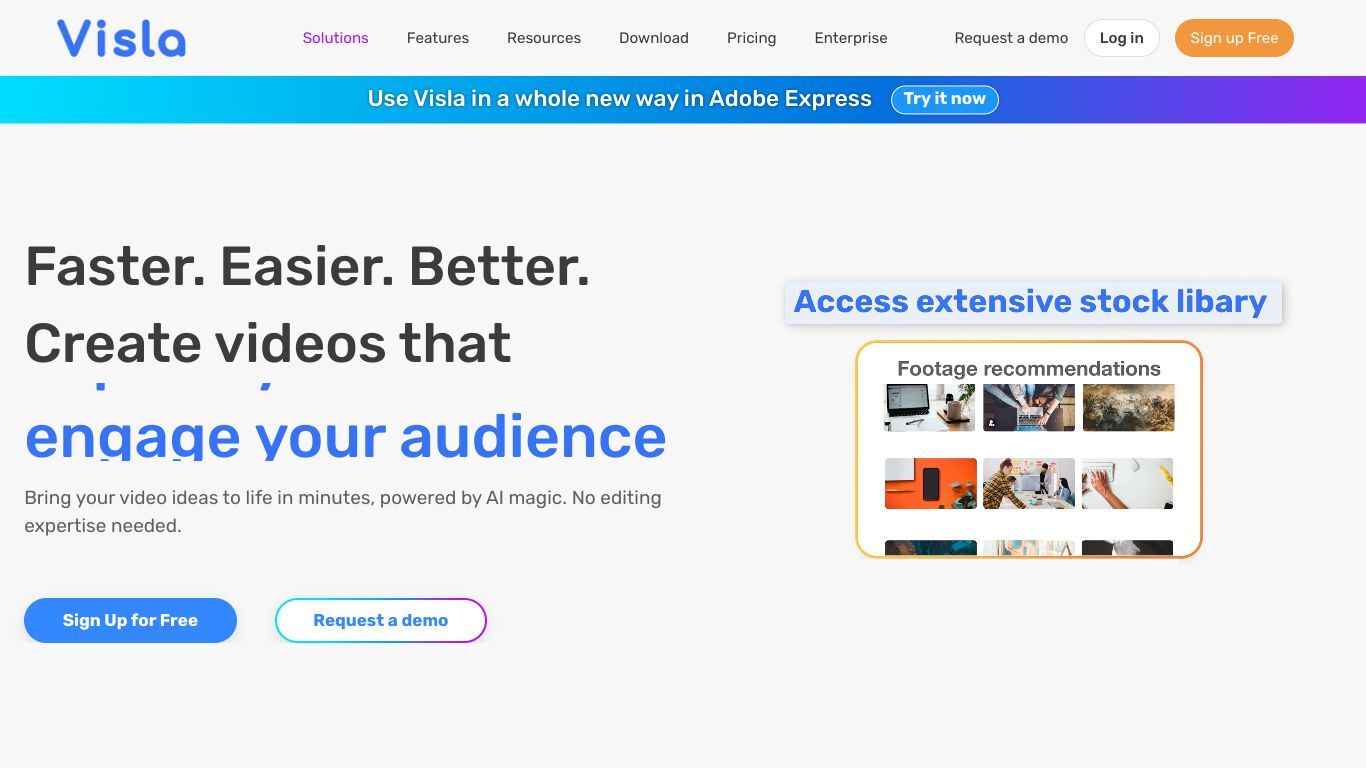The width and height of the screenshot is (1366, 768).
Task: Click Try it now in banner
Action: [944, 99]
